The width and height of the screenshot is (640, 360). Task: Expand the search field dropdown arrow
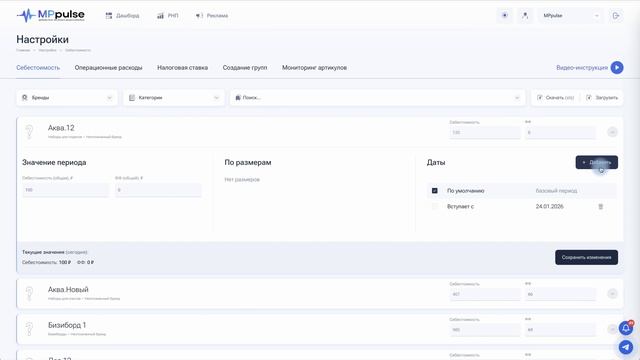(x=517, y=98)
